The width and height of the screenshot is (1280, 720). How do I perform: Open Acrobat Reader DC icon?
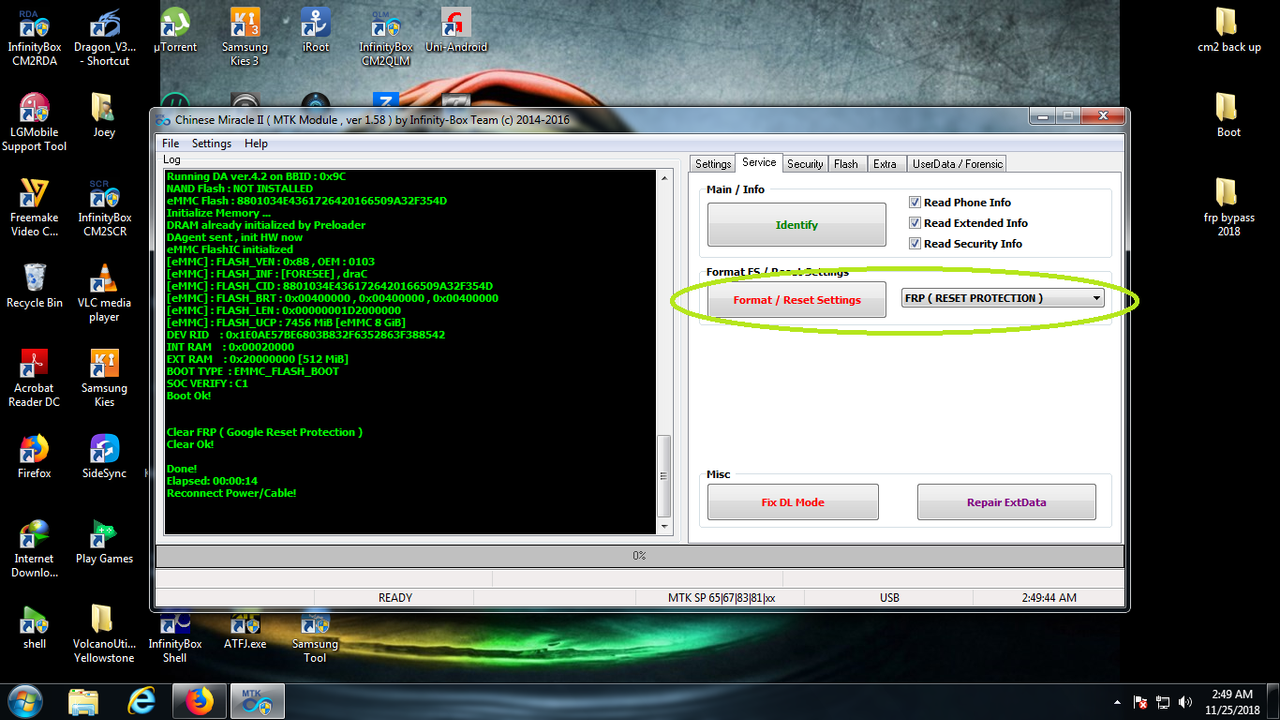pyautogui.click(x=34, y=377)
